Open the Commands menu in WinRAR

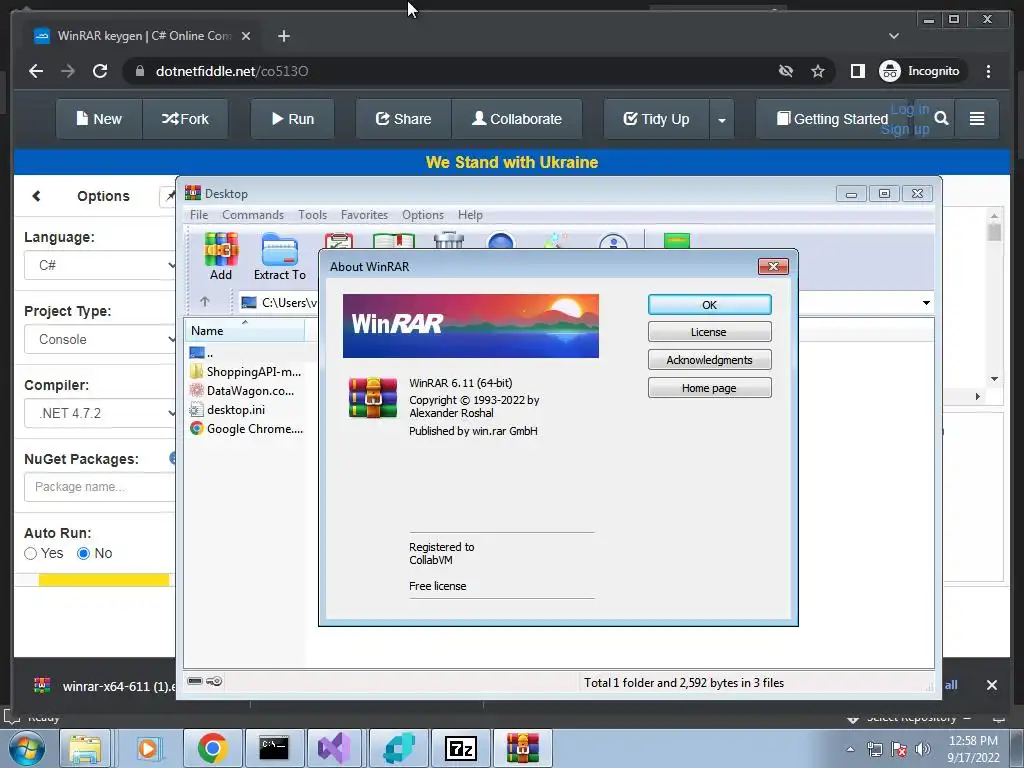[x=253, y=215]
